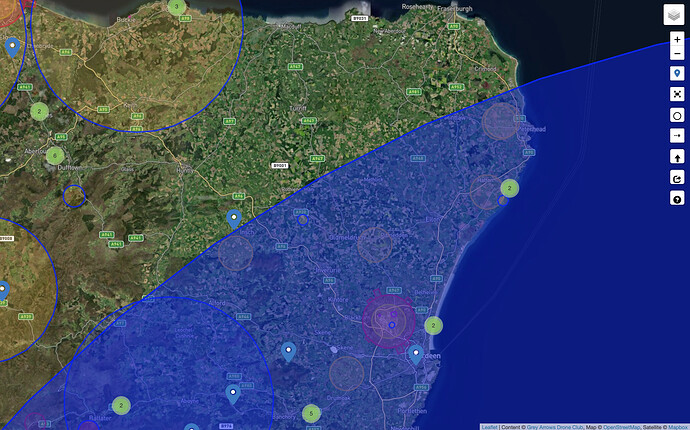Click the blue pin west of Skene

[x=288, y=352]
